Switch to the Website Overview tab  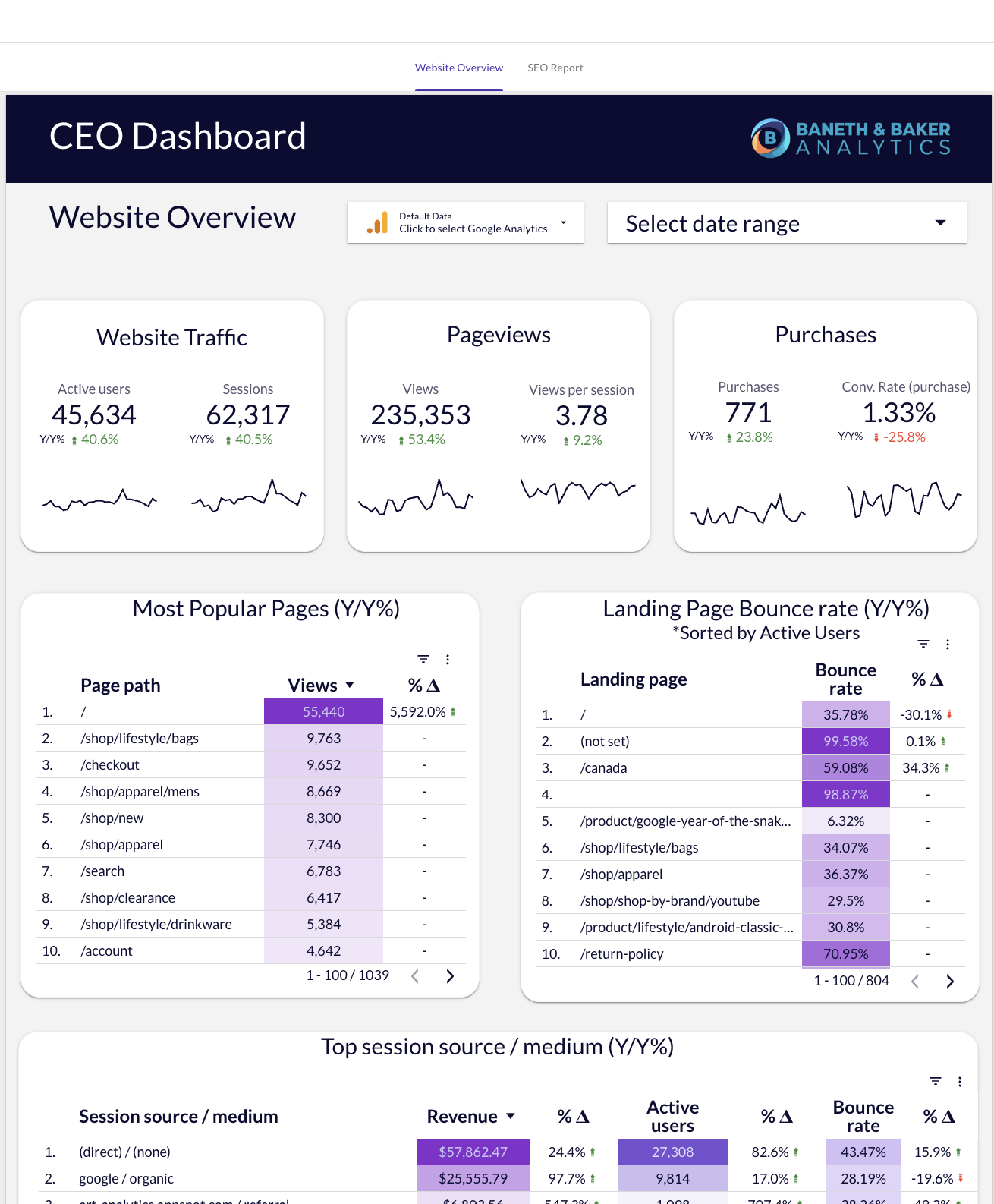click(459, 68)
